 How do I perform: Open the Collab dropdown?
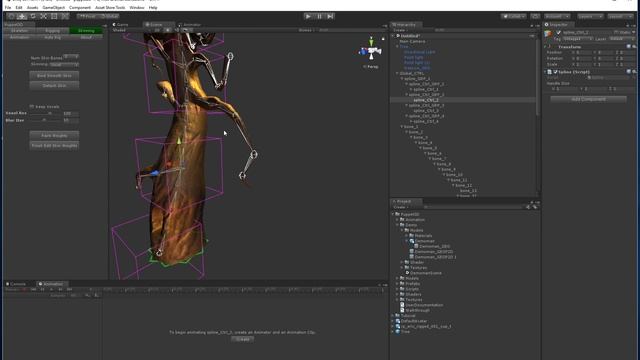[x=514, y=16]
